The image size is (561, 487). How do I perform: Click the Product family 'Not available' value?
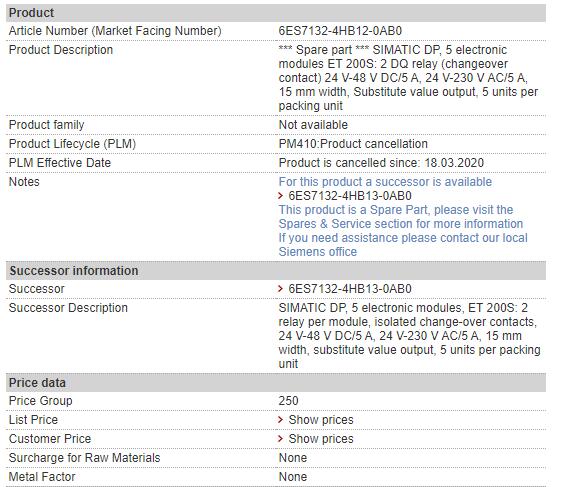click(313, 125)
